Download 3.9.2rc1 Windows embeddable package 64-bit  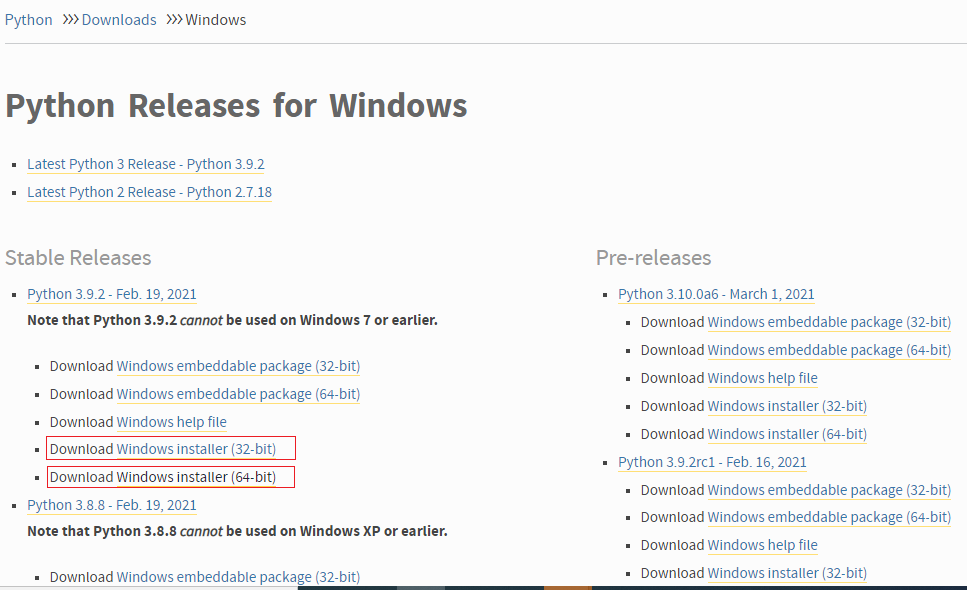(x=828, y=516)
